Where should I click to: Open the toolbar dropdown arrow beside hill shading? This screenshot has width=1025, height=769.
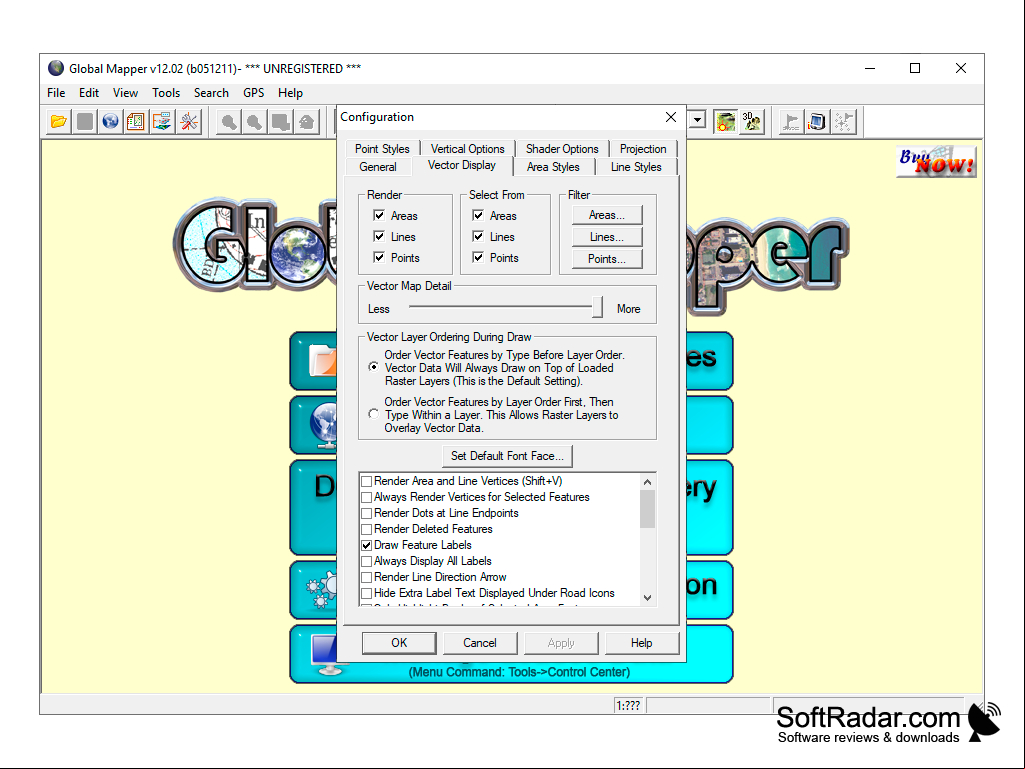[x=697, y=120]
